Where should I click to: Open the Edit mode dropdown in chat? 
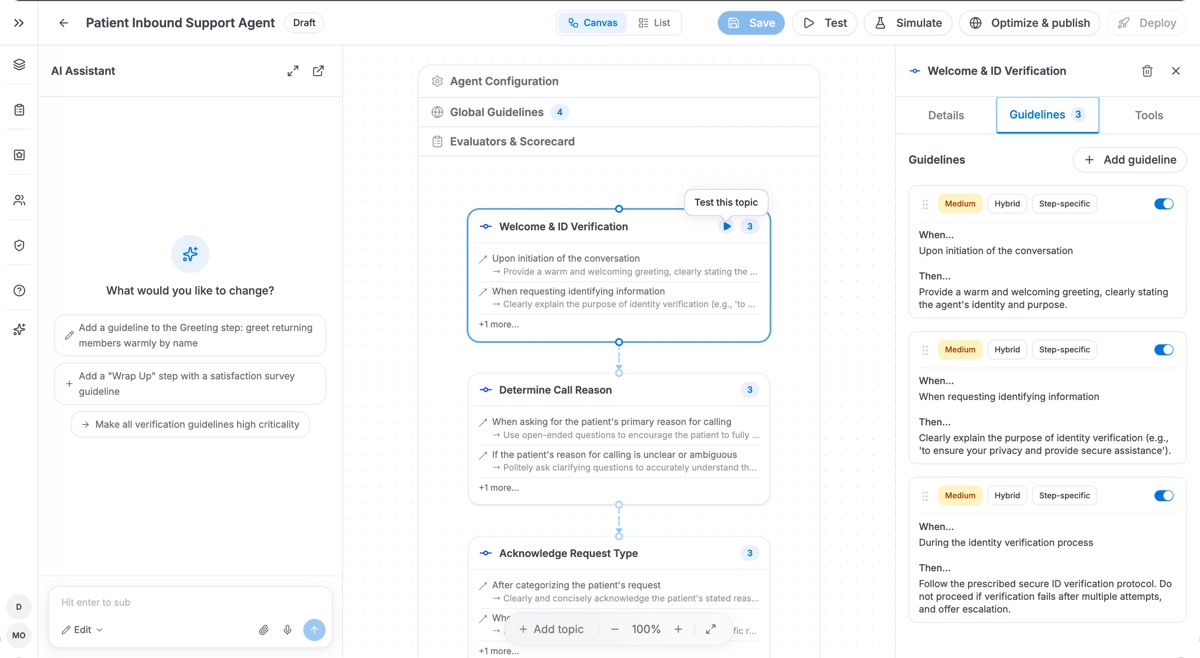tap(82, 630)
